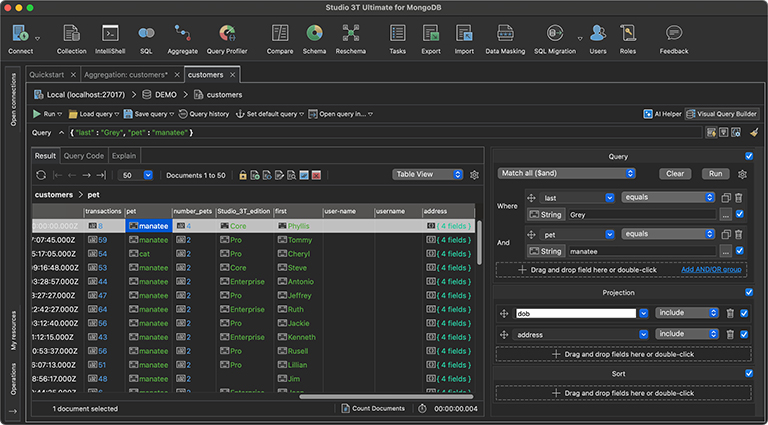The image size is (768, 425).
Task: Uncheck the address projection checkbox
Action: tap(744, 334)
